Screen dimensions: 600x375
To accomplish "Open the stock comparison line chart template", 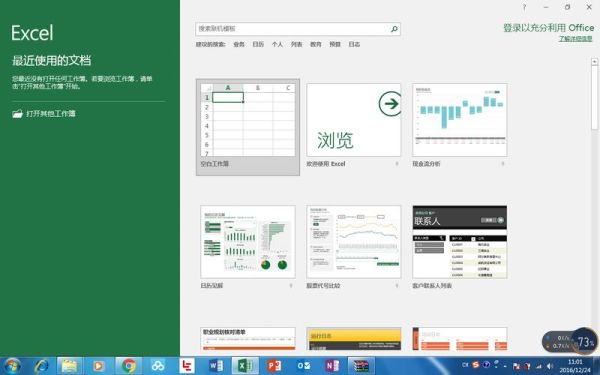I will click(354, 242).
